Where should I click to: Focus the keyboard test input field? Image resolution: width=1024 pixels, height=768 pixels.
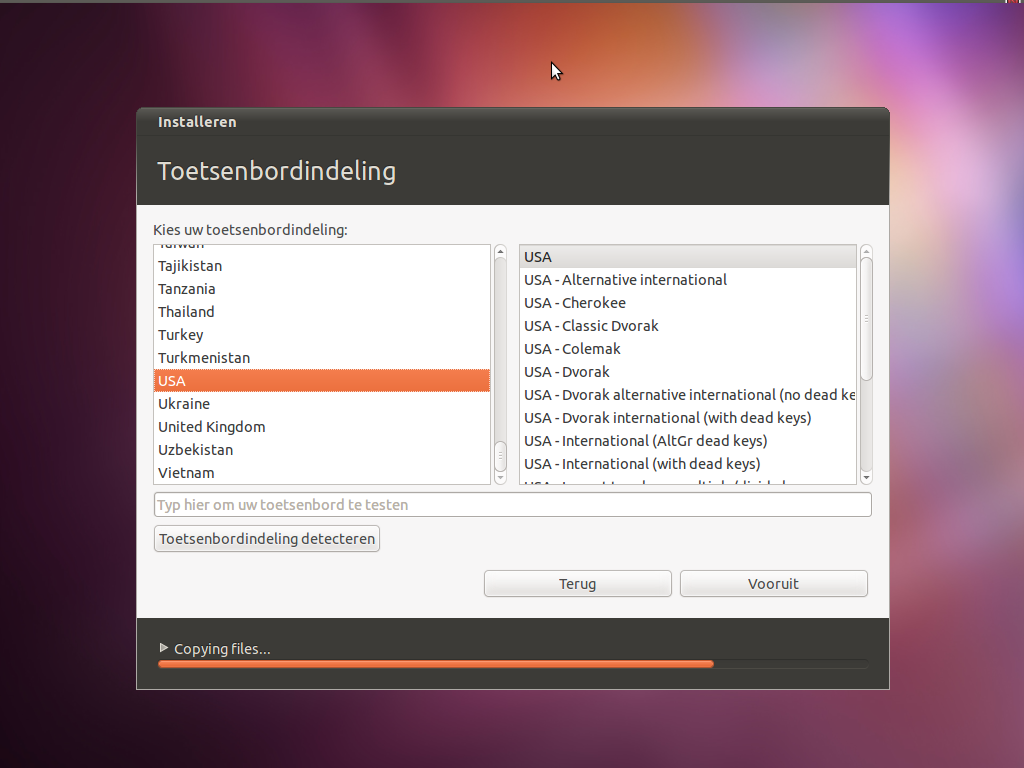[513, 505]
